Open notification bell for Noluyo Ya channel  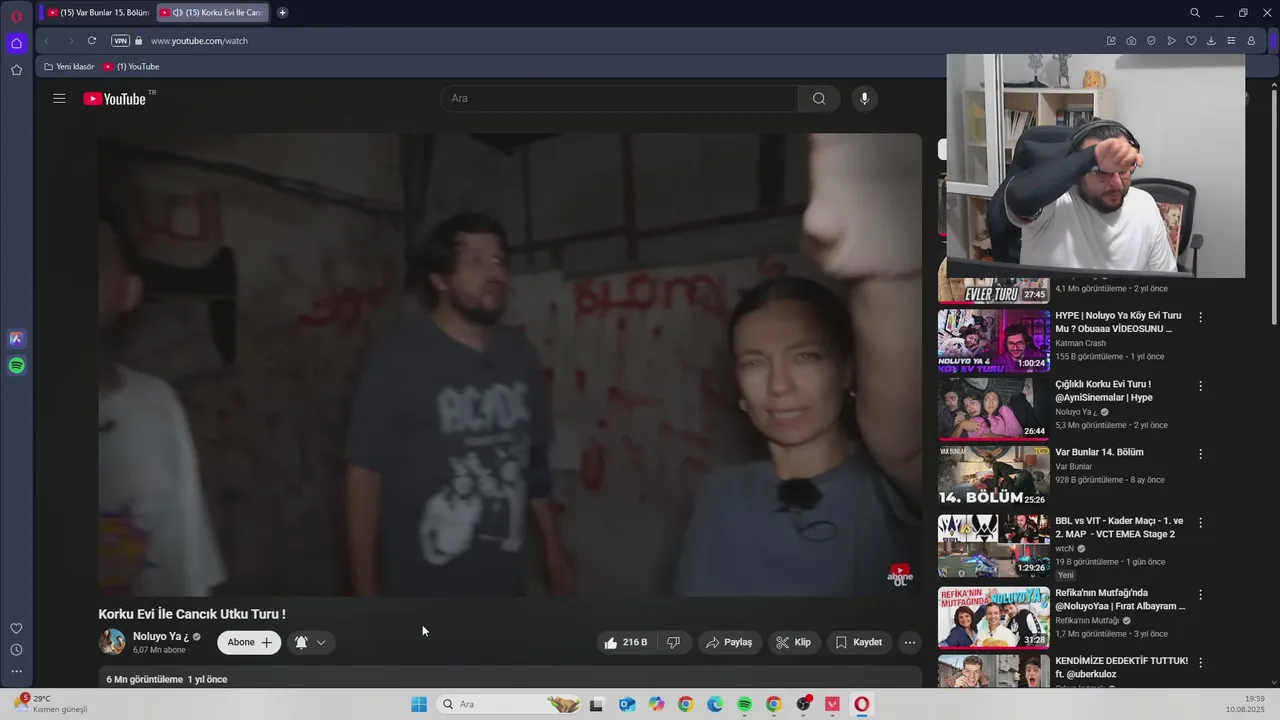tap(301, 642)
